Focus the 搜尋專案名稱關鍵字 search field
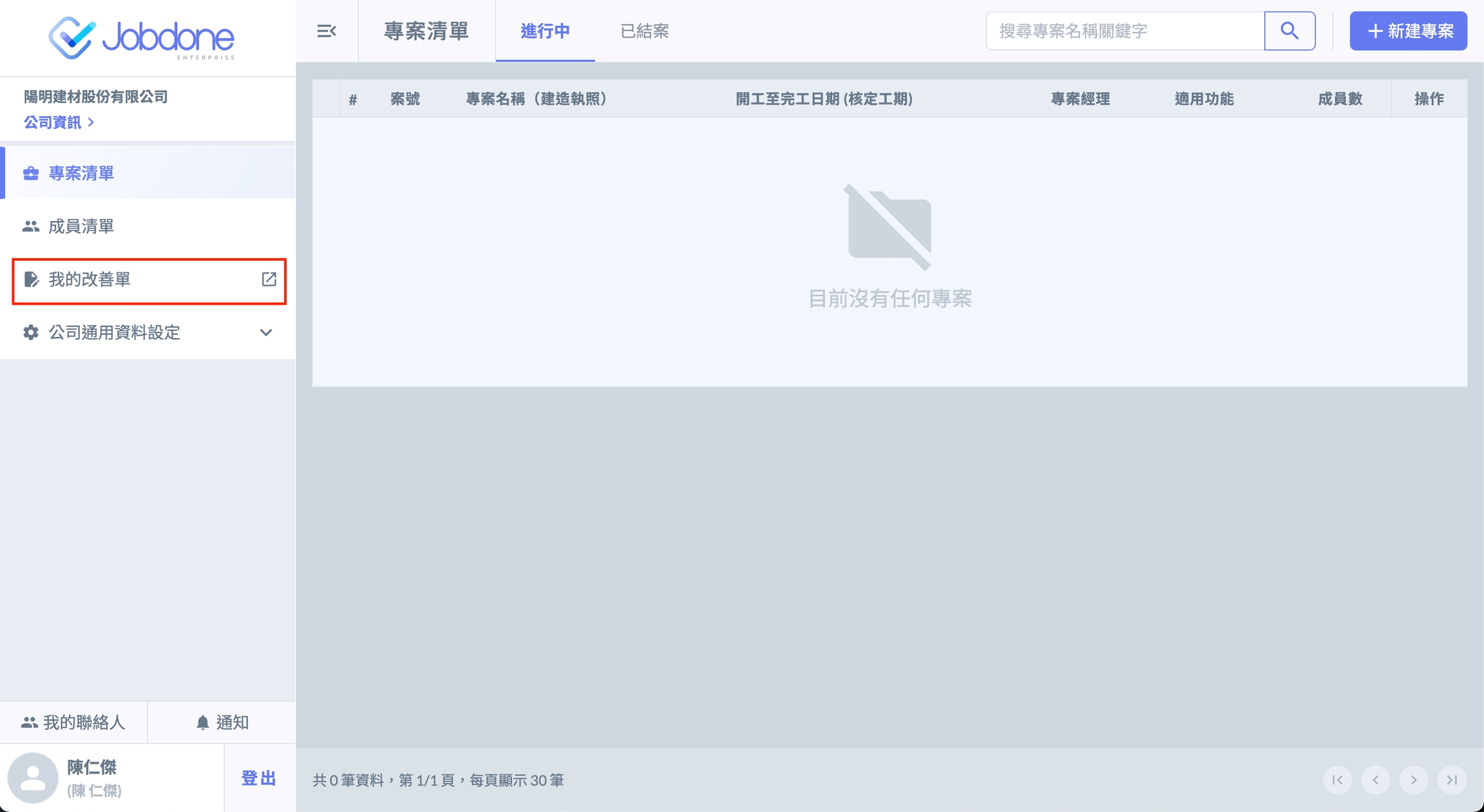 click(x=1125, y=31)
